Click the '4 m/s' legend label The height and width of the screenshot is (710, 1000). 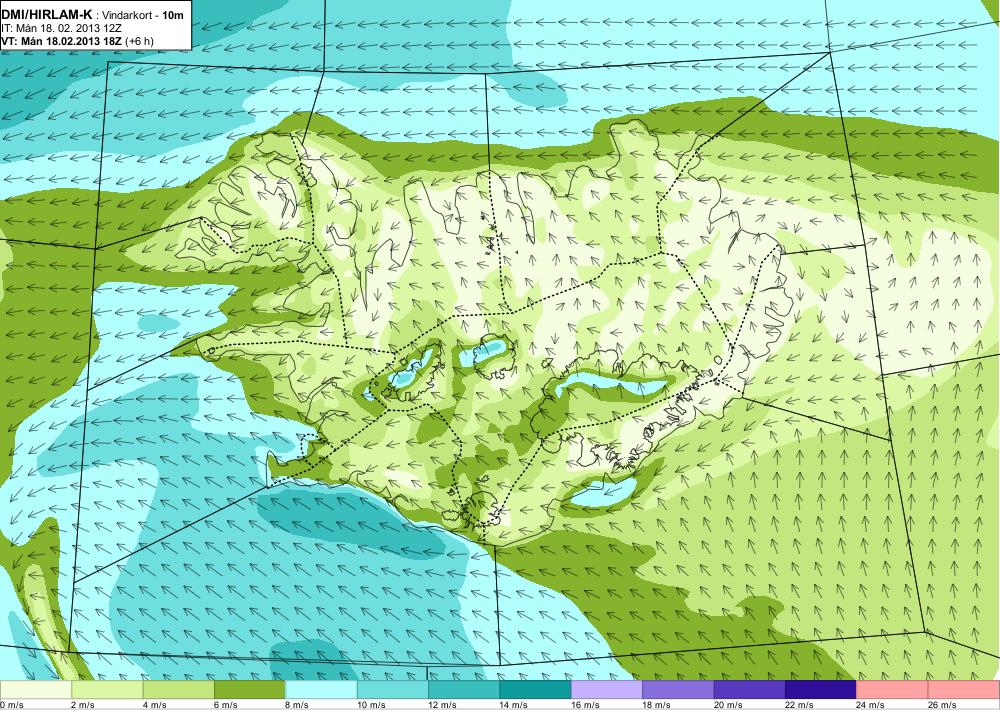click(x=154, y=705)
